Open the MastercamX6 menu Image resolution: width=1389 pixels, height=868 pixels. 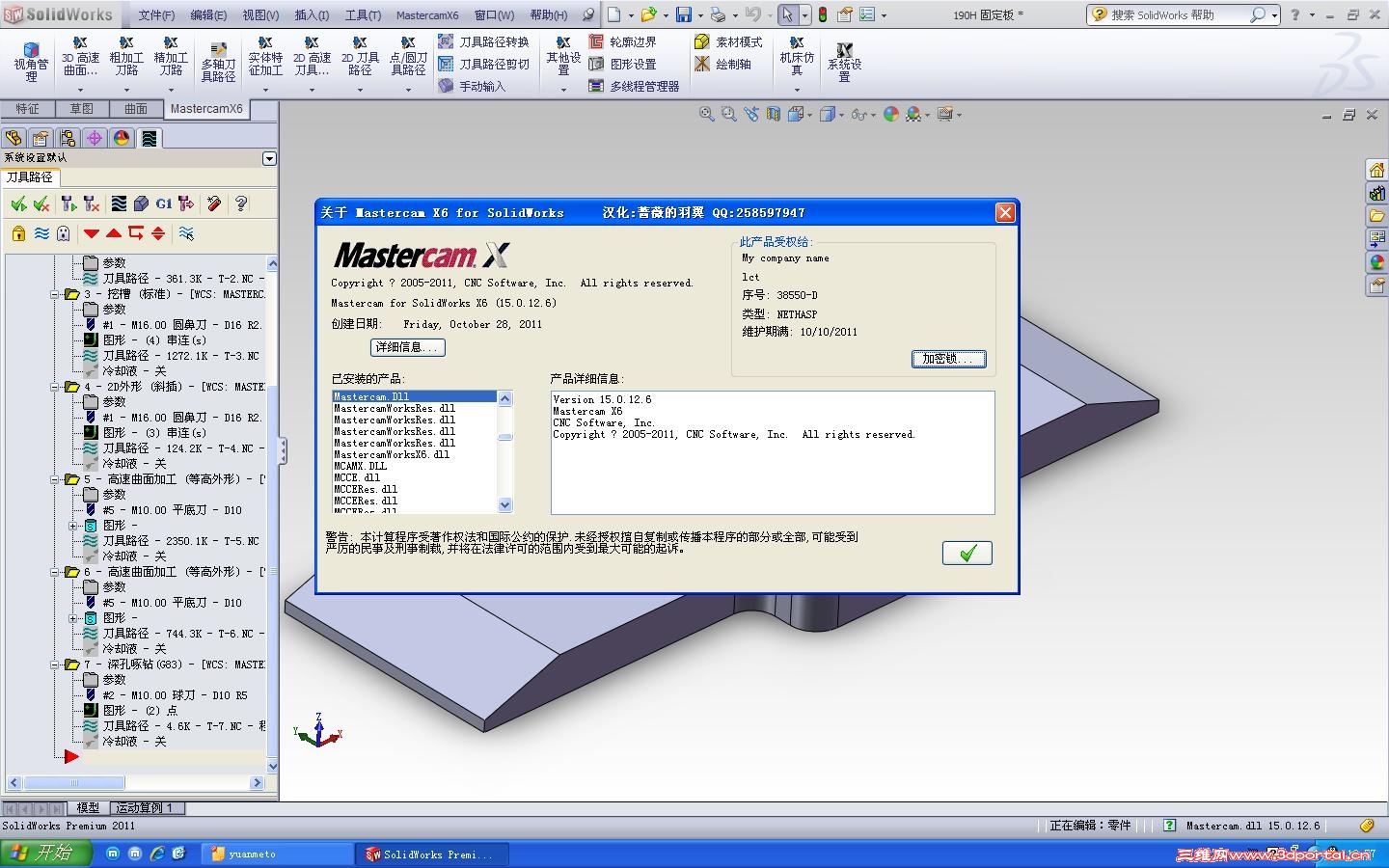(x=427, y=15)
